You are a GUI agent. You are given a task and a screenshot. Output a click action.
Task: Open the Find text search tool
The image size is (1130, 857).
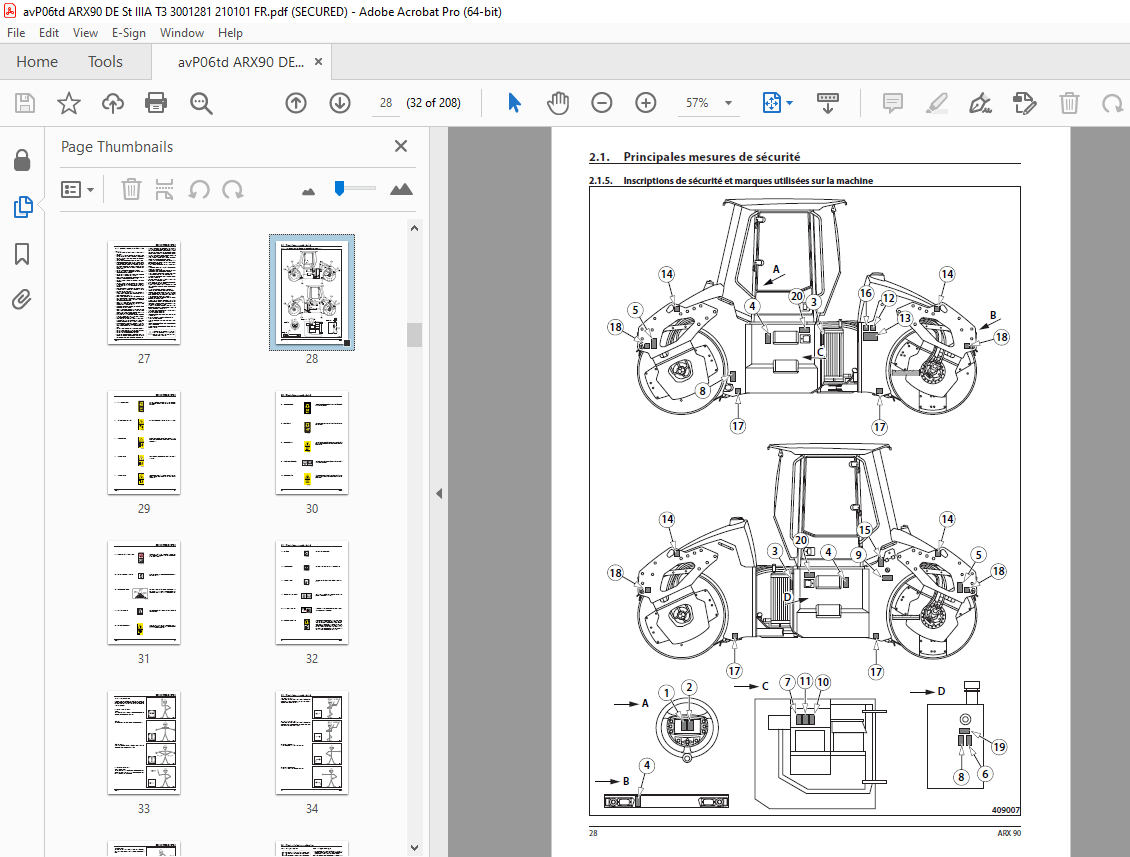click(x=201, y=103)
